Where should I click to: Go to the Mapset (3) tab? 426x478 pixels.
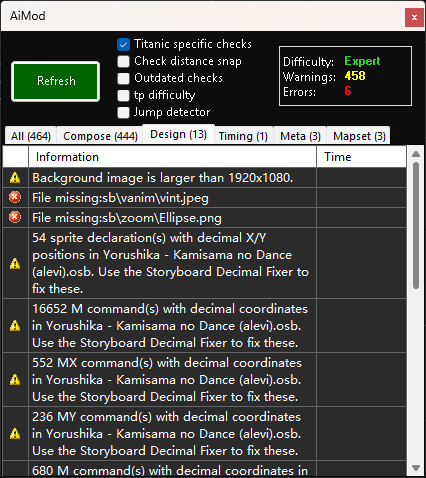point(359,136)
